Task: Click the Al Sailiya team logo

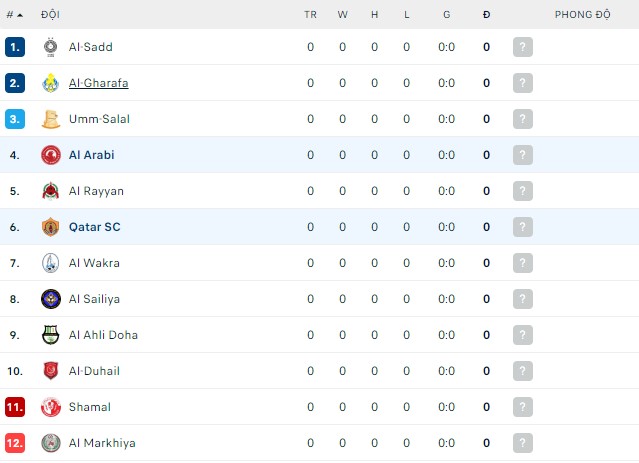Action: 50,299
